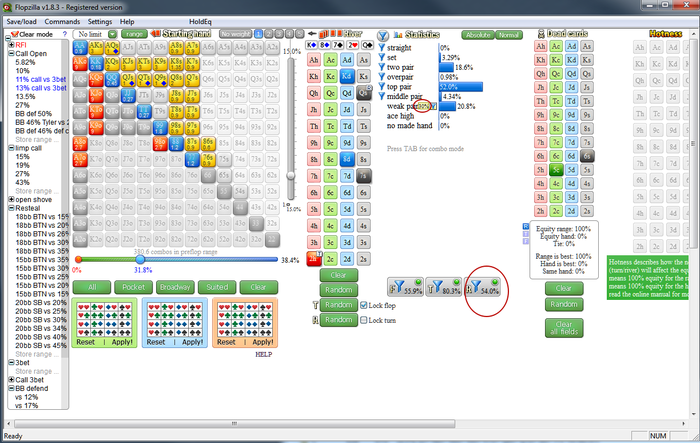The image size is (700, 443).
Task: Collapse the BB defend tree node
Action: 12,388
